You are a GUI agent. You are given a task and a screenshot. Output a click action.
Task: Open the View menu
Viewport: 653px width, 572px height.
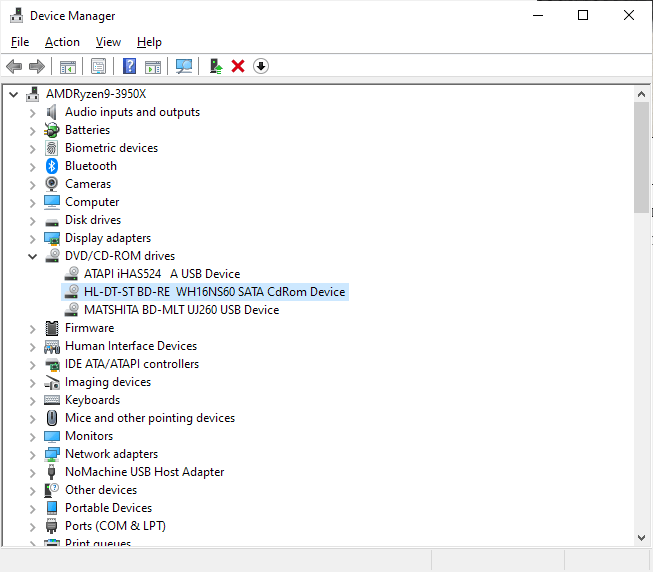[108, 42]
